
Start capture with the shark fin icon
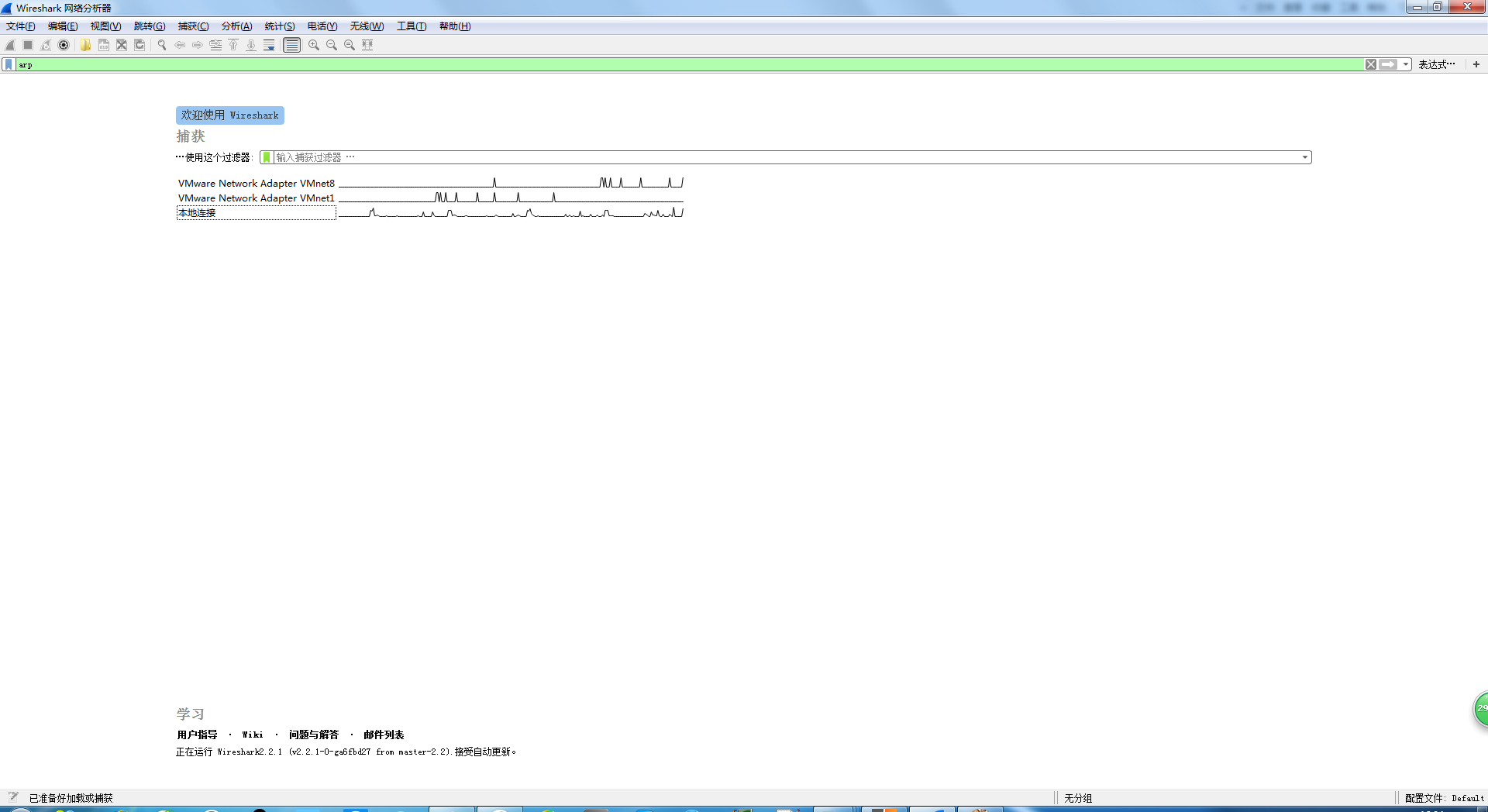click(x=10, y=45)
